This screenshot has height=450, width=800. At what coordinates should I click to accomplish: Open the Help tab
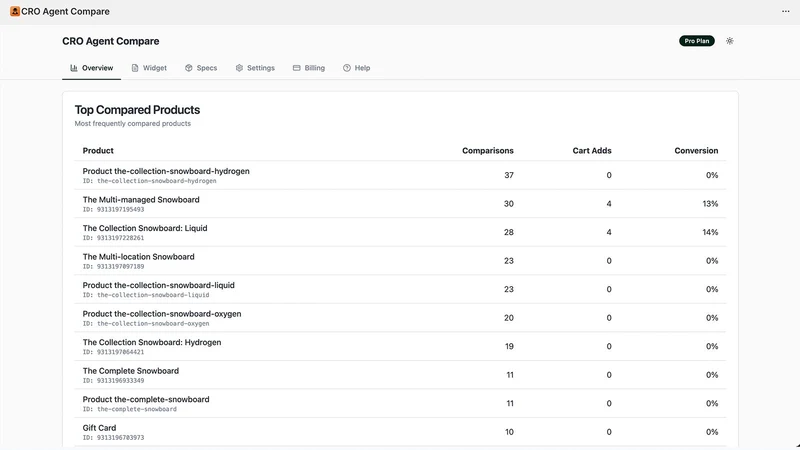coord(357,68)
